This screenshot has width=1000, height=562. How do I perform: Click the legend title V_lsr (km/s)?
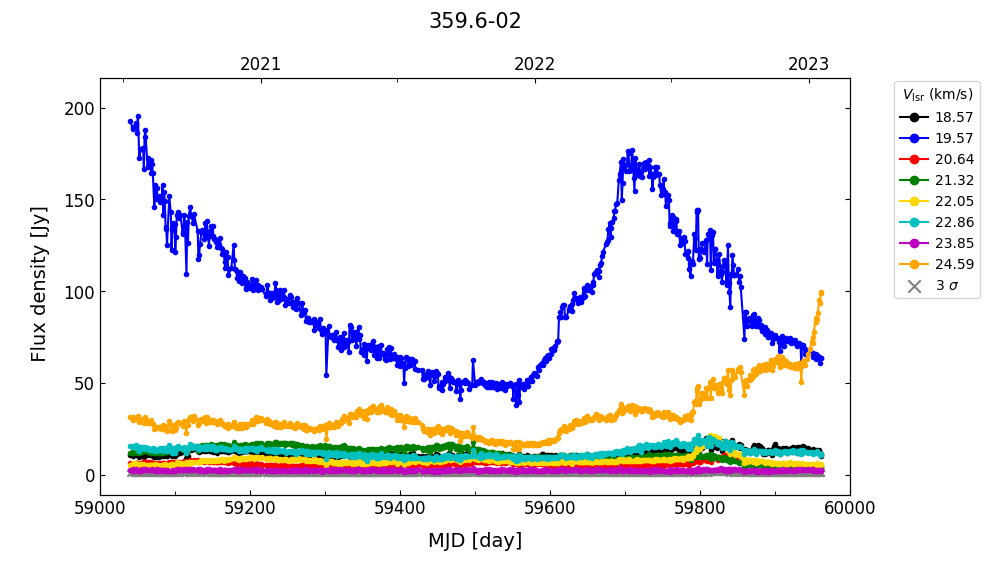[937, 95]
